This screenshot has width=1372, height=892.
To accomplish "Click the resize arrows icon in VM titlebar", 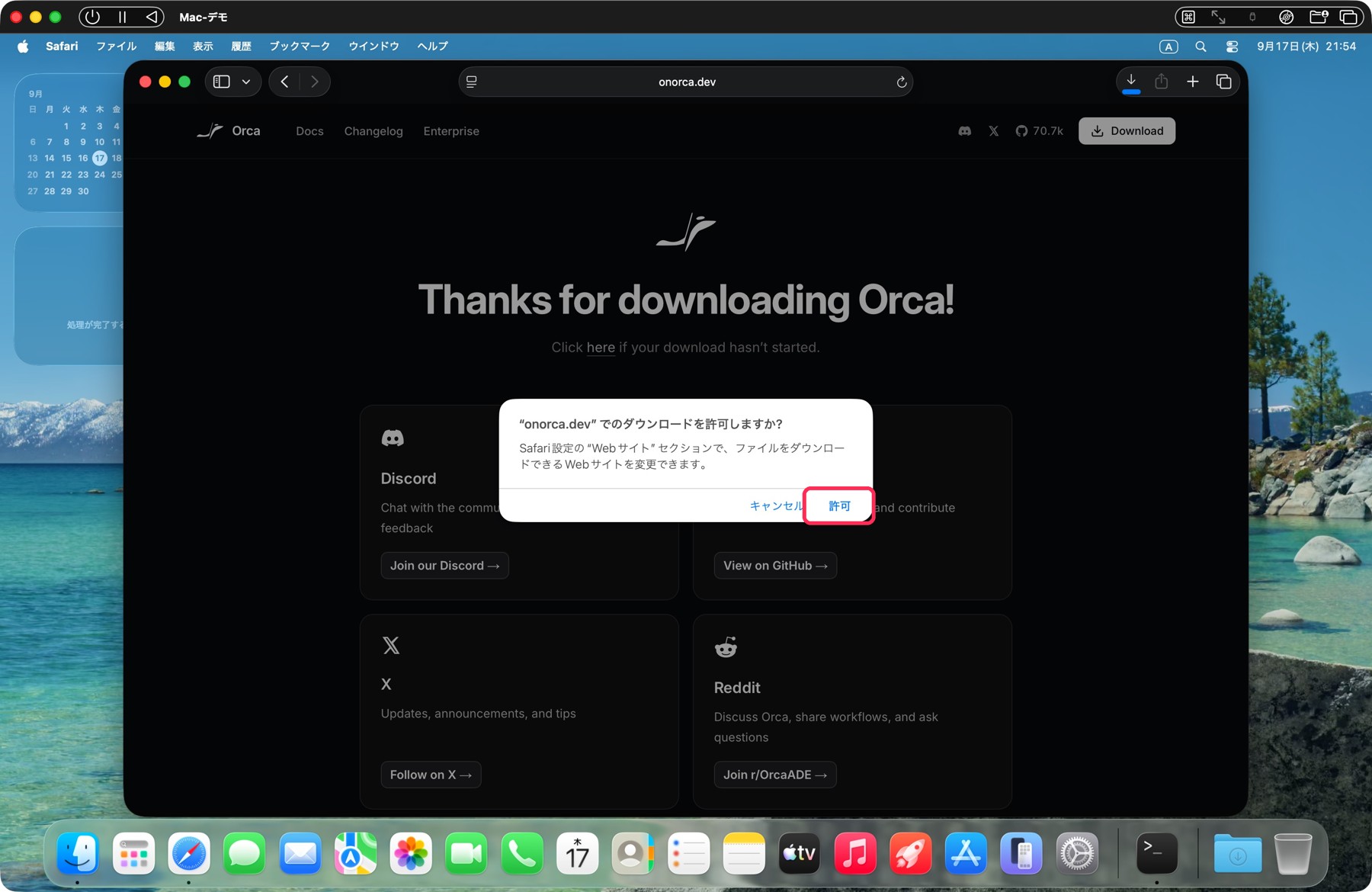I will click(1219, 17).
